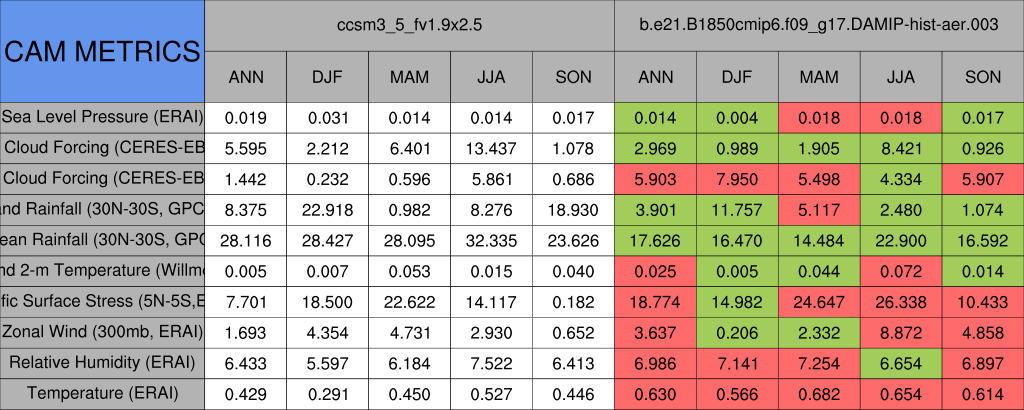
Task: Open the Land 2-m Temperature row label
Action: coord(102,271)
